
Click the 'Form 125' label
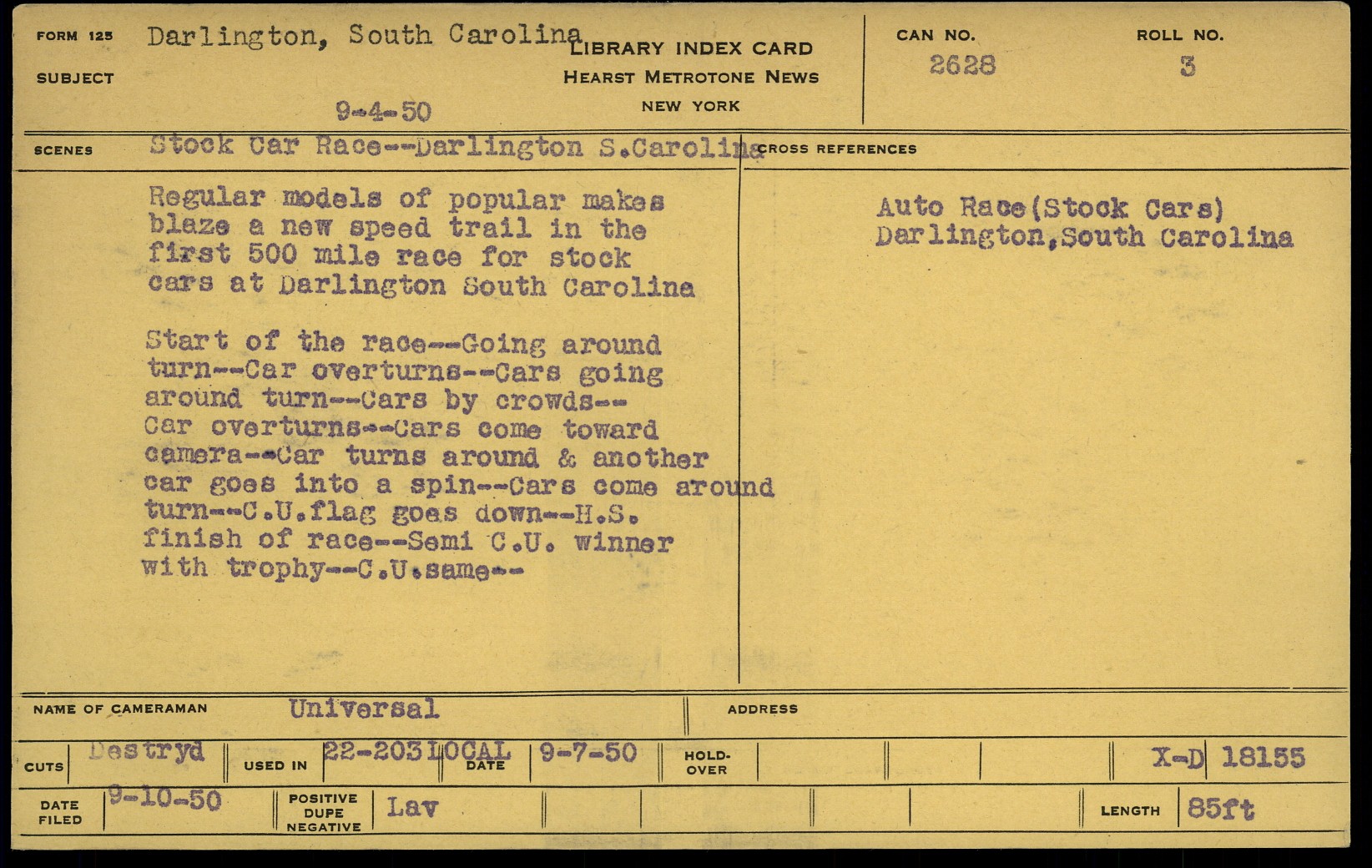tap(74, 36)
